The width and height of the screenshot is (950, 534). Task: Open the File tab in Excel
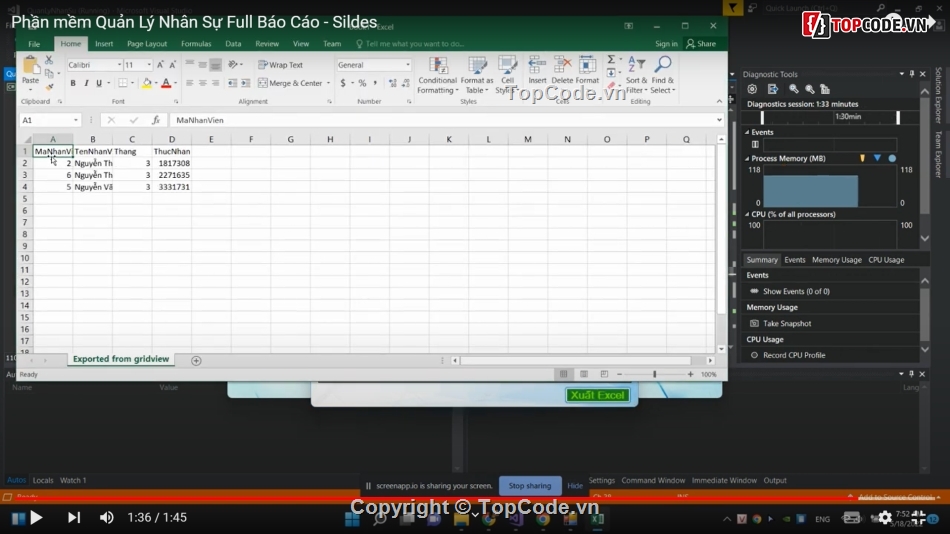coord(34,44)
